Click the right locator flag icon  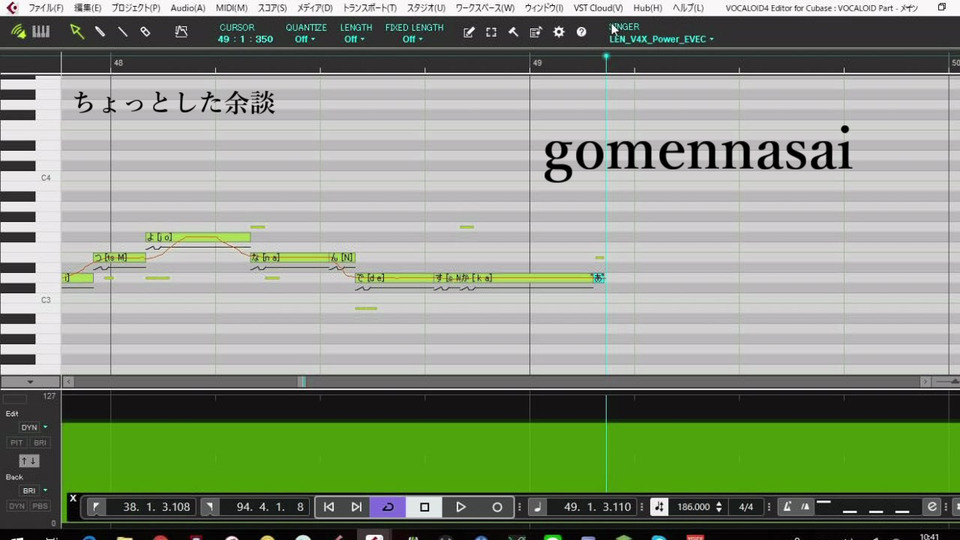209,507
